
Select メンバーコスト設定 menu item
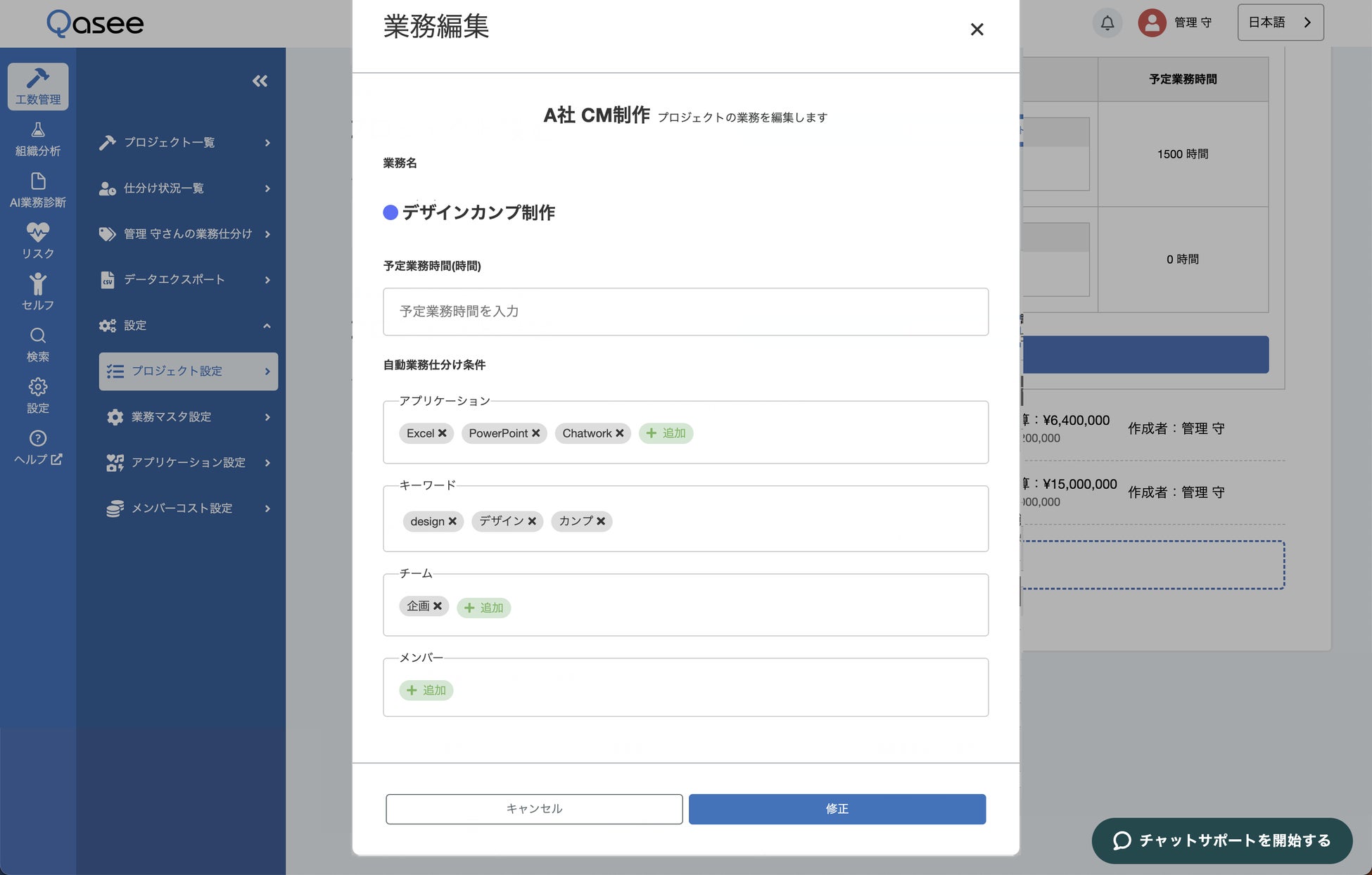187,509
